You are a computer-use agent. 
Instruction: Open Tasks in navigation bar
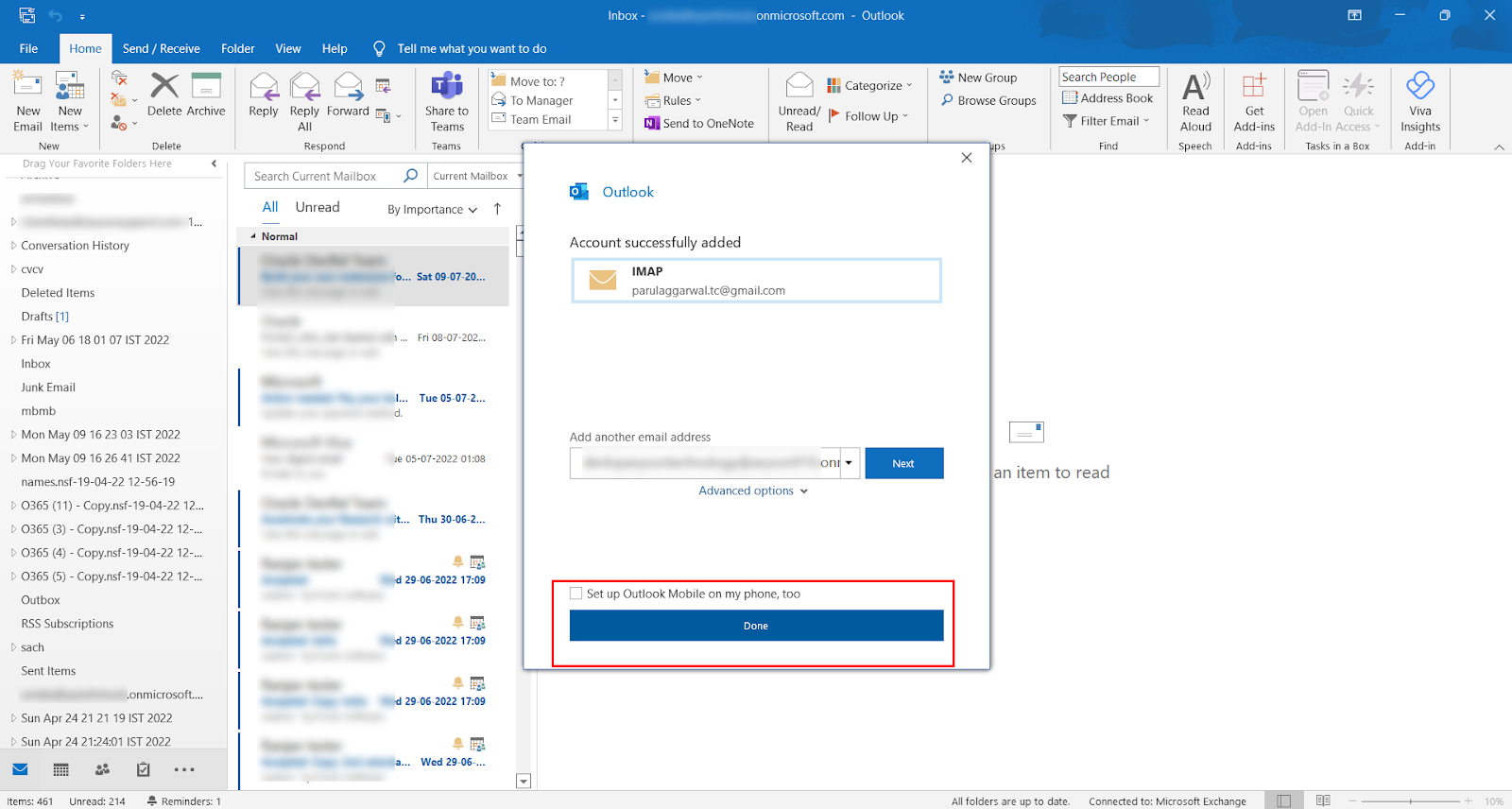pos(143,769)
